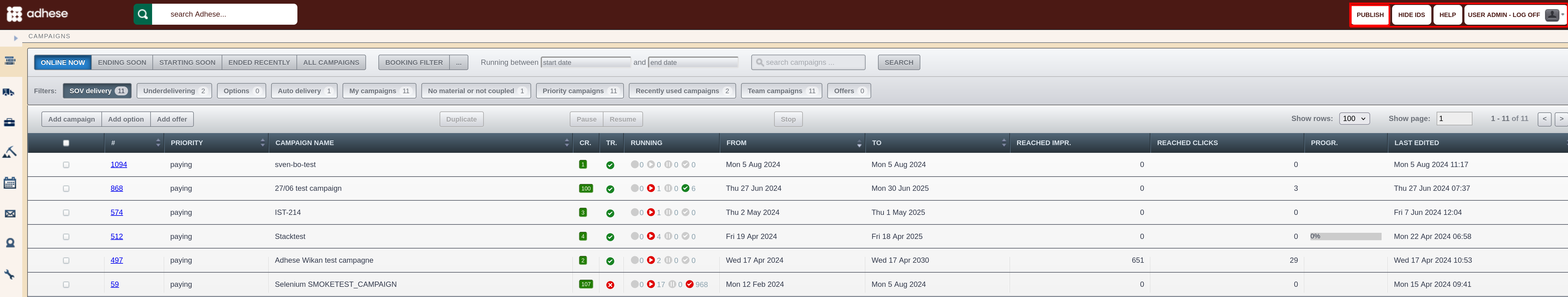Click the green search magnifier icon

tap(143, 14)
